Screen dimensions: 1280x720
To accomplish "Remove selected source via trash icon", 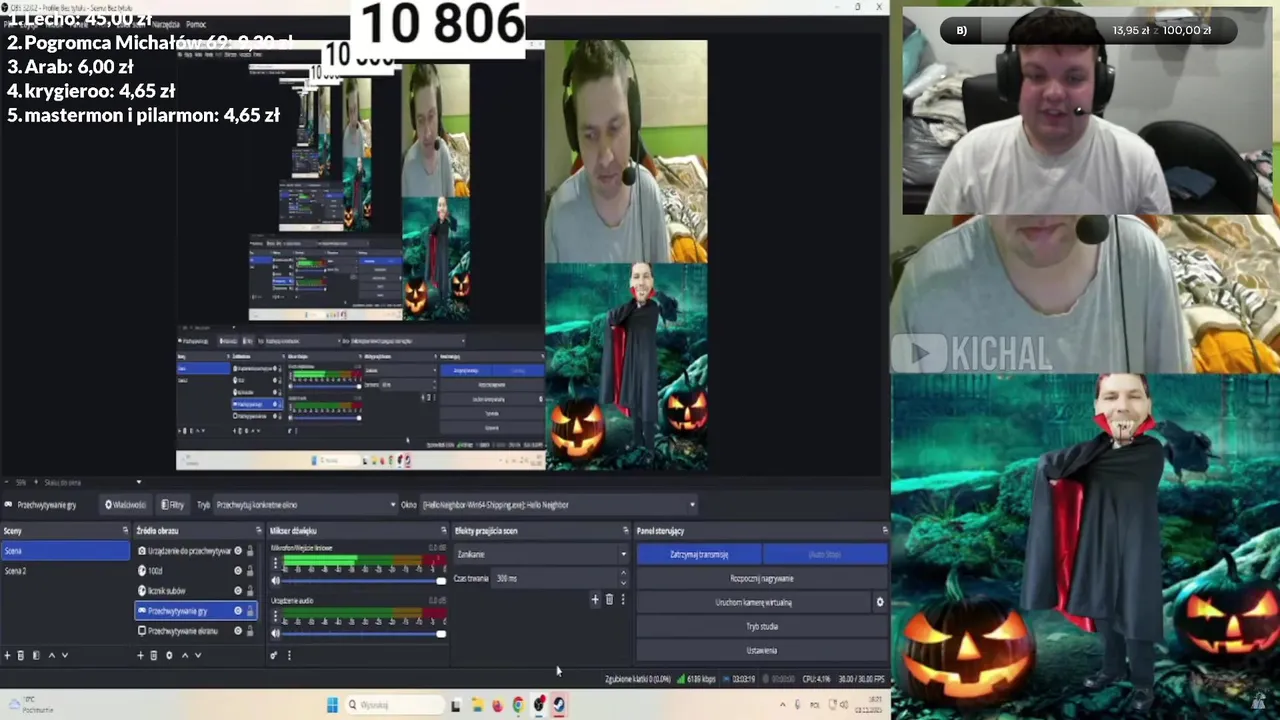I will click(x=154, y=655).
